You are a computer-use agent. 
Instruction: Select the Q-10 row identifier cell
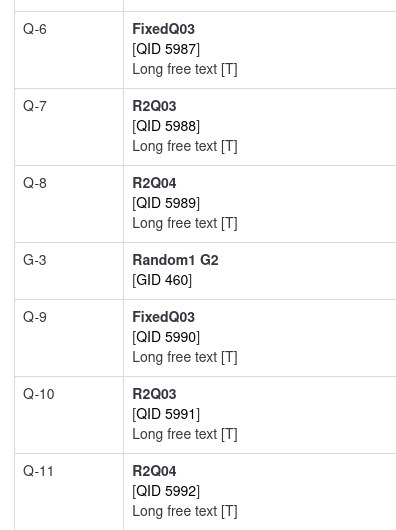(69, 415)
